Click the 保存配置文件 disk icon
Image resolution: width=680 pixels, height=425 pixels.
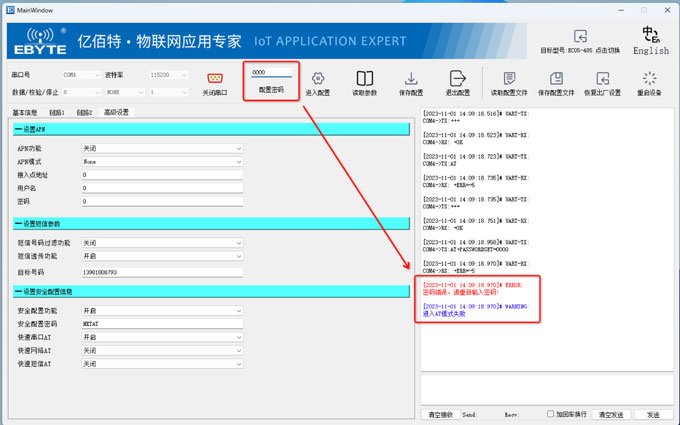pyautogui.click(x=557, y=79)
